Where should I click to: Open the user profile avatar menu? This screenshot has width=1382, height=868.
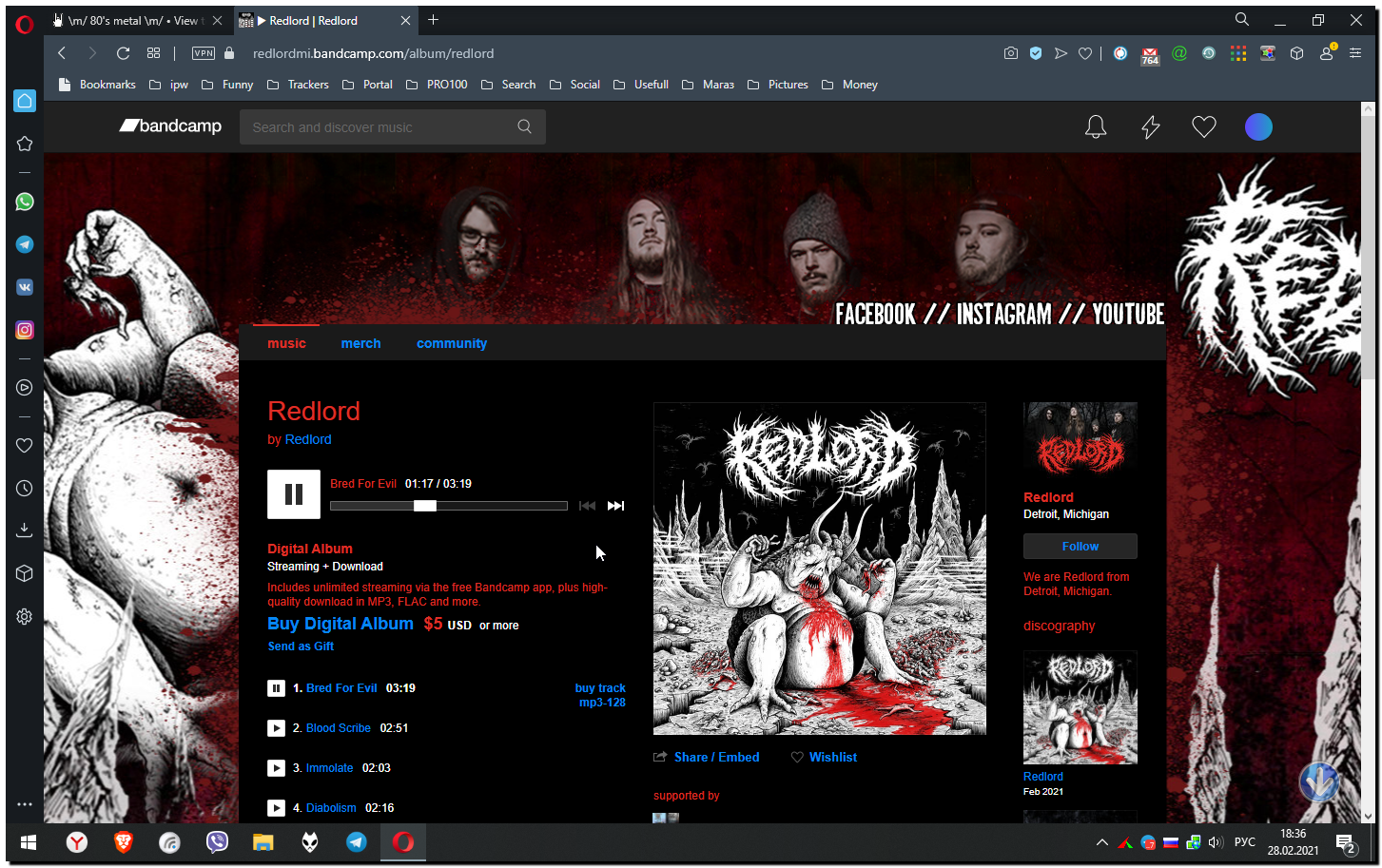(x=1258, y=126)
